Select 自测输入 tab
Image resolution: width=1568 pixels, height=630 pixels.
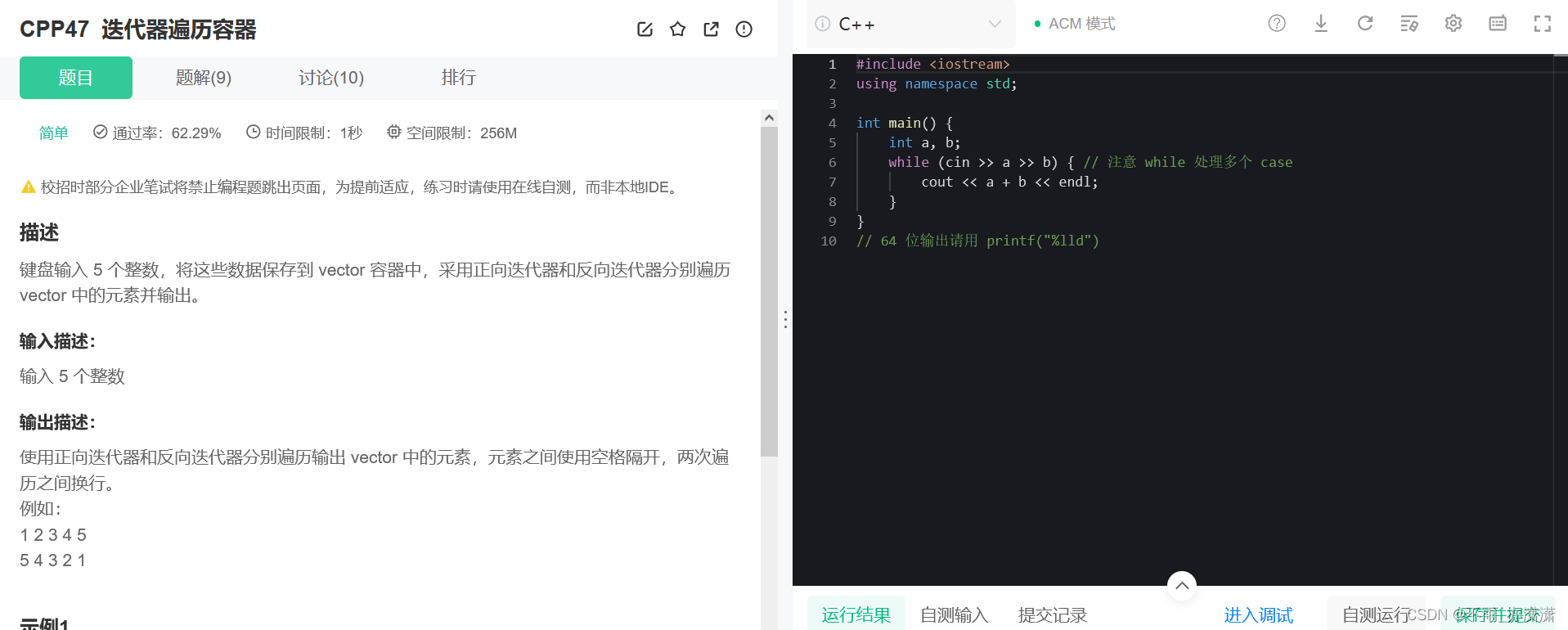pos(955,614)
